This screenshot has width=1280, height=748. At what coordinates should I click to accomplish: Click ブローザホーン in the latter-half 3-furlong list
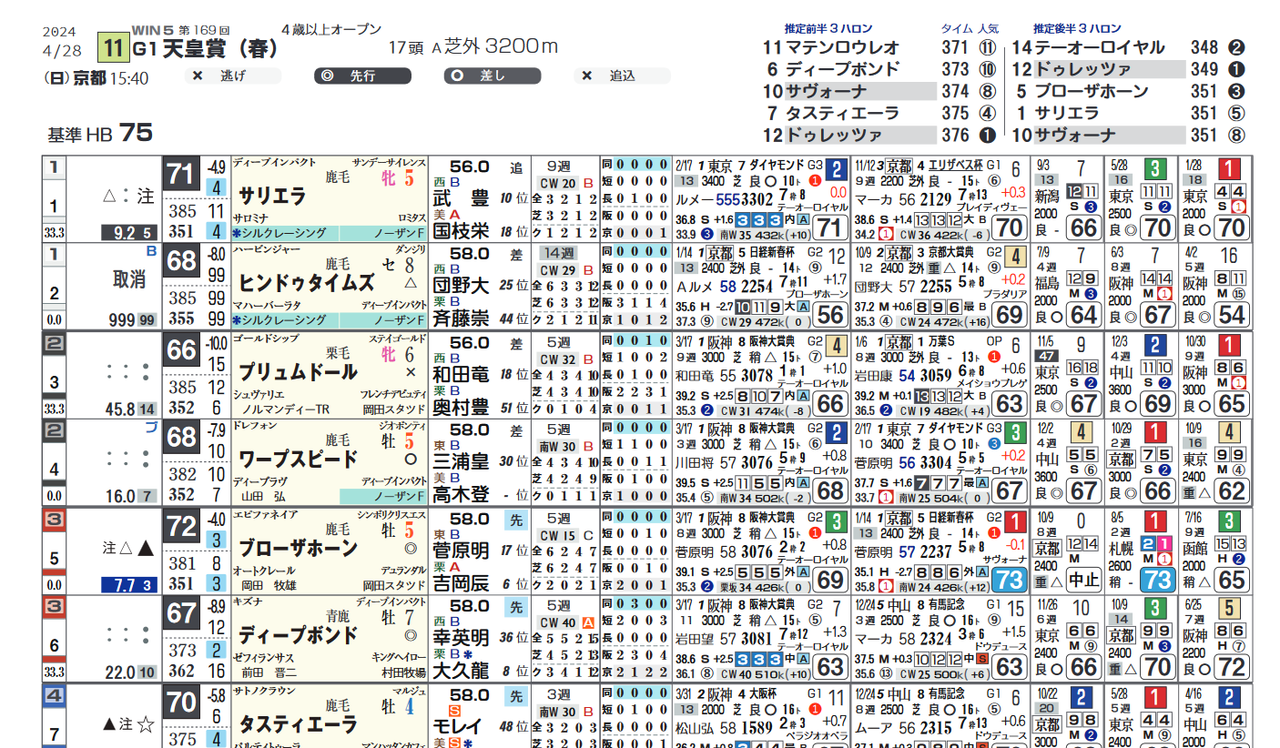click(1092, 91)
